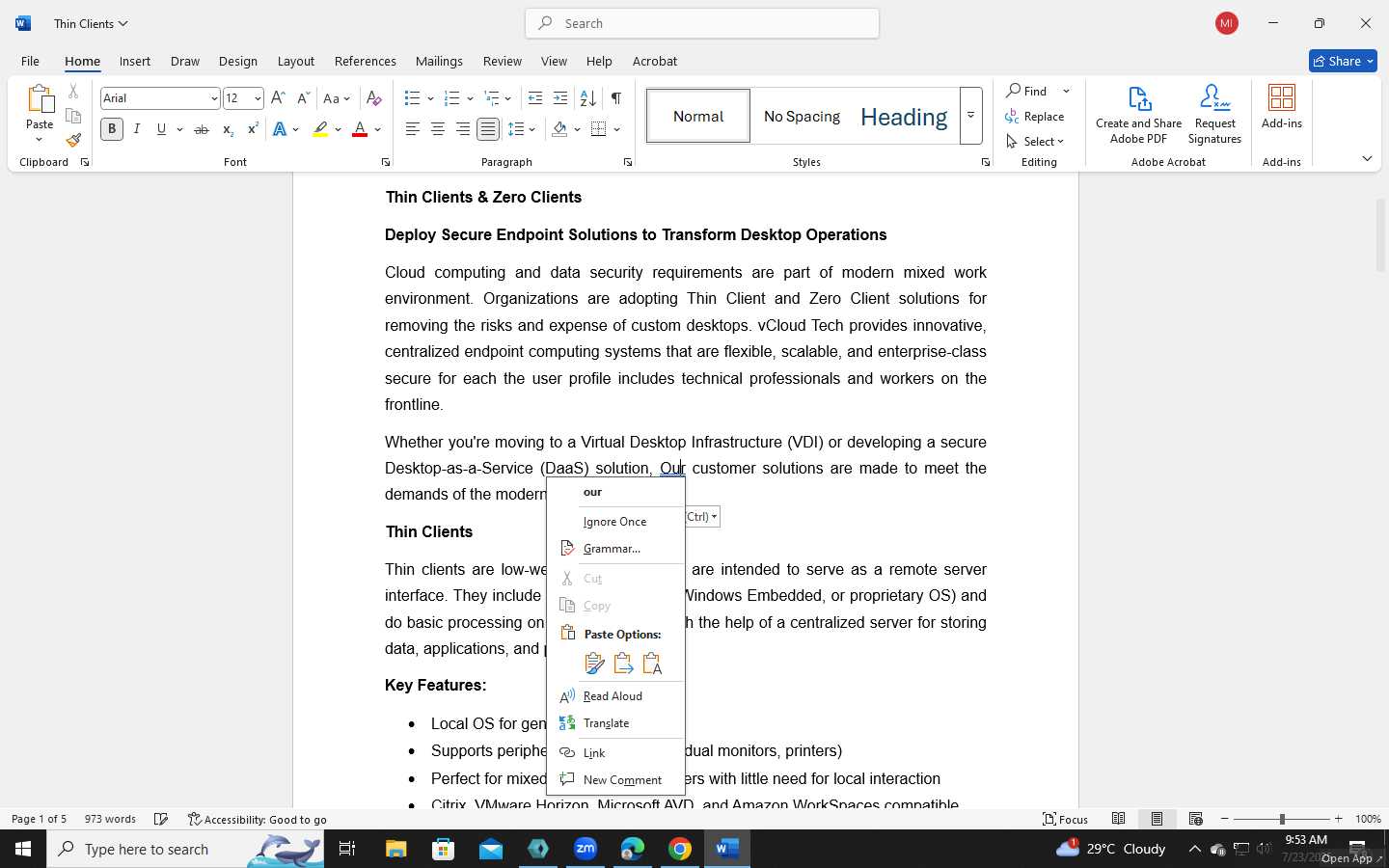
Task: Toggle Italic formatting
Action: coord(137,129)
